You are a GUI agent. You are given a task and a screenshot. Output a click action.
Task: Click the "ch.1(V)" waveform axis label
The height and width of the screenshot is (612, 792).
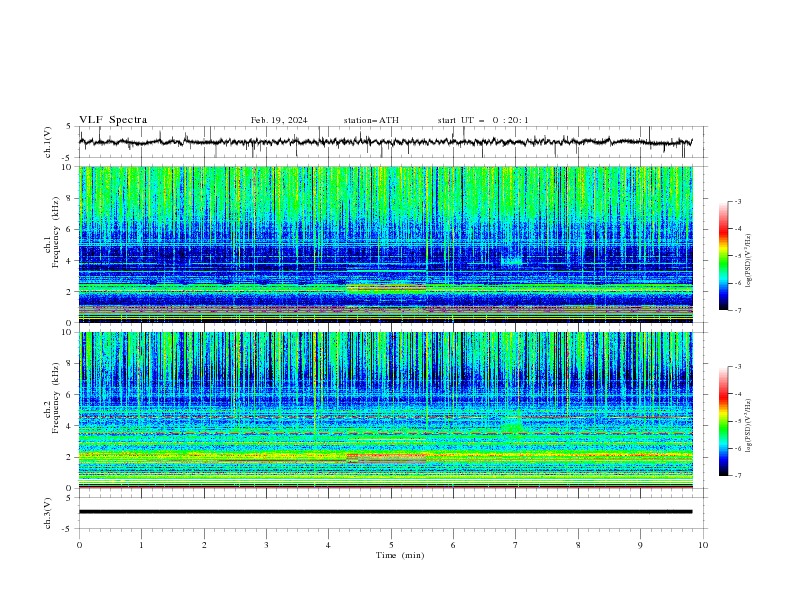point(48,142)
